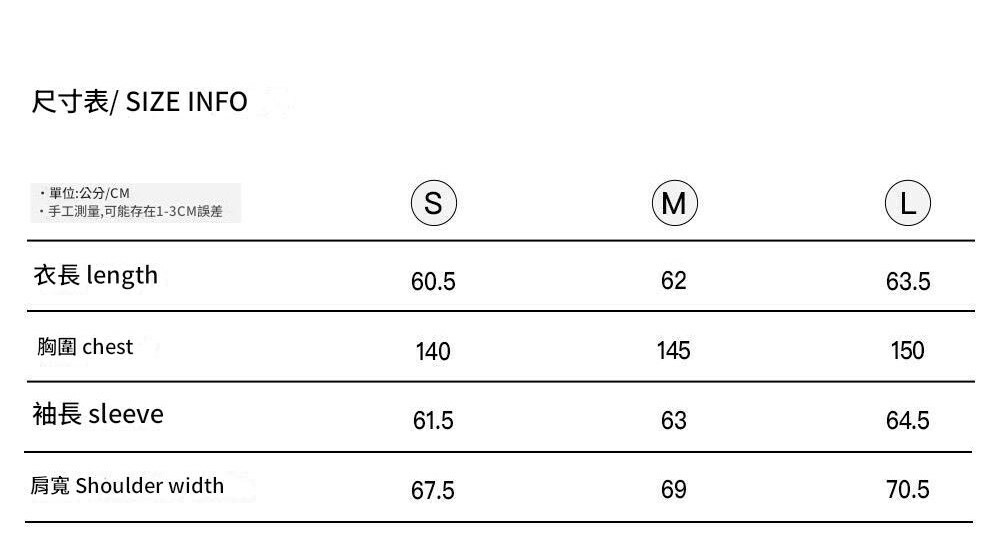Click the circled S size icon
Screen dimensions: 999x556
(x=433, y=204)
